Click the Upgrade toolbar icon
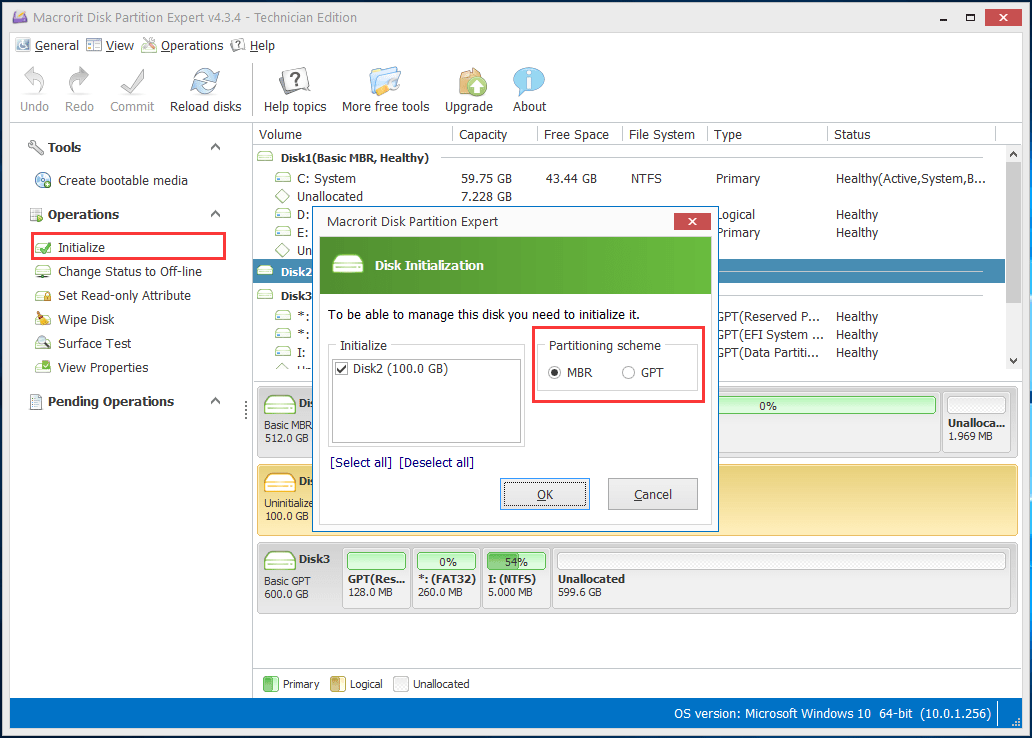 [468, 89]
